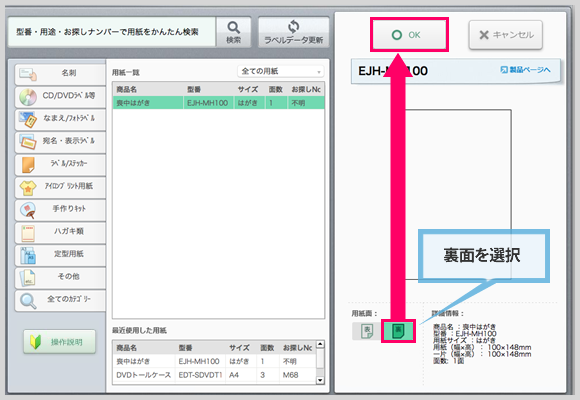Click the キャンセル button
580x400 pixels.
[x=506, y=35]
